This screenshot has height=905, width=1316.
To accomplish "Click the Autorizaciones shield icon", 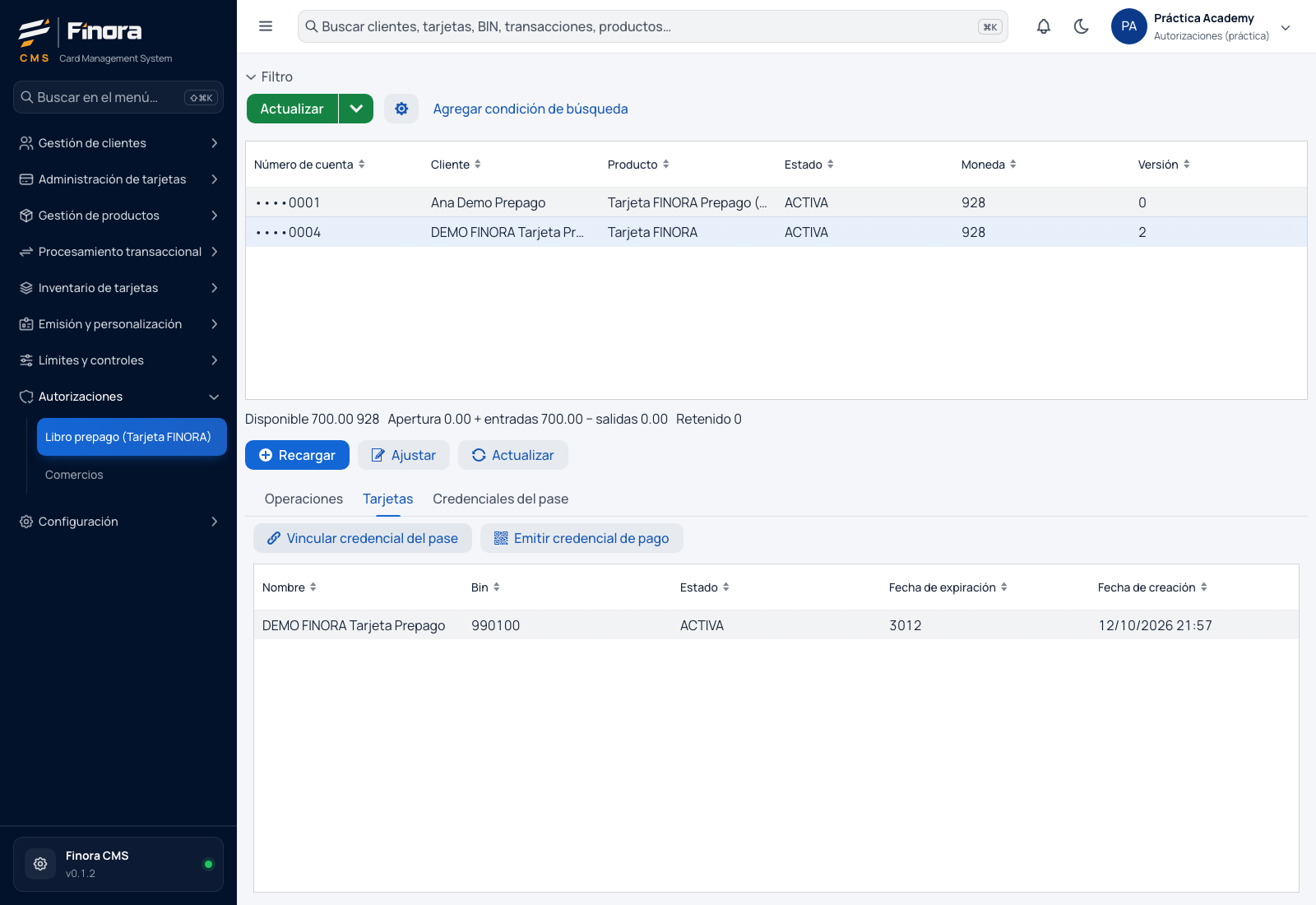I will tap(26, 397).
